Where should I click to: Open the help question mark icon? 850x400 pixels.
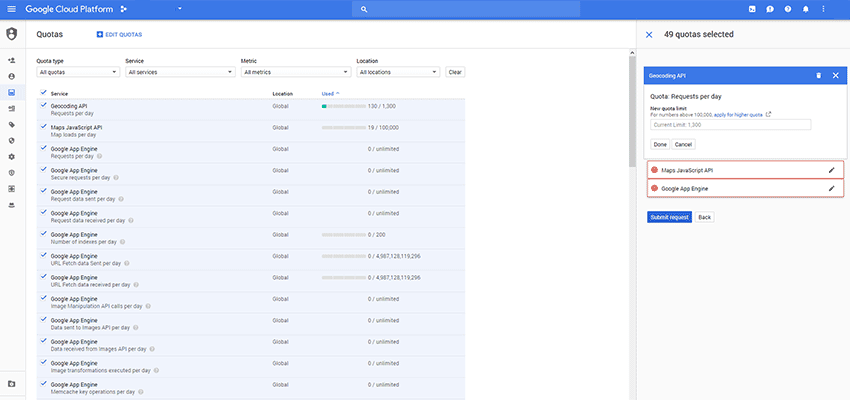[x=788, y=9]
